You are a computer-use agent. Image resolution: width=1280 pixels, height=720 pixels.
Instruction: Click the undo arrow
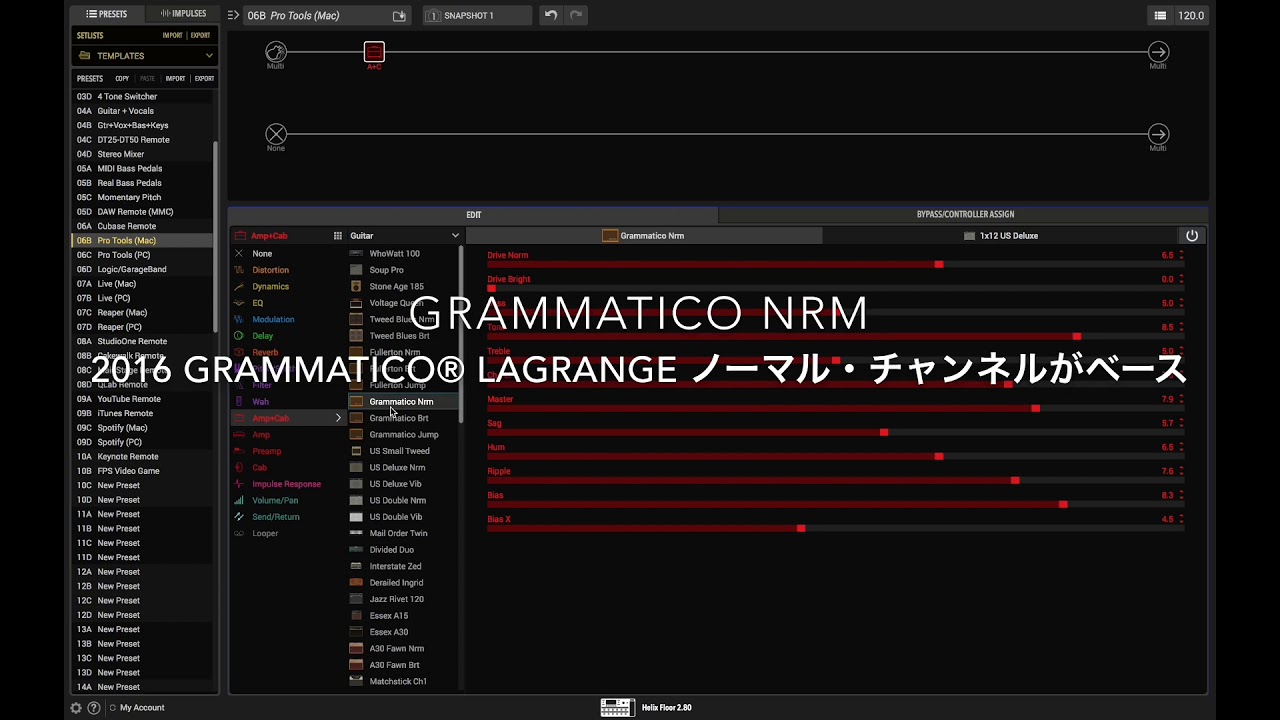[551, 15]
